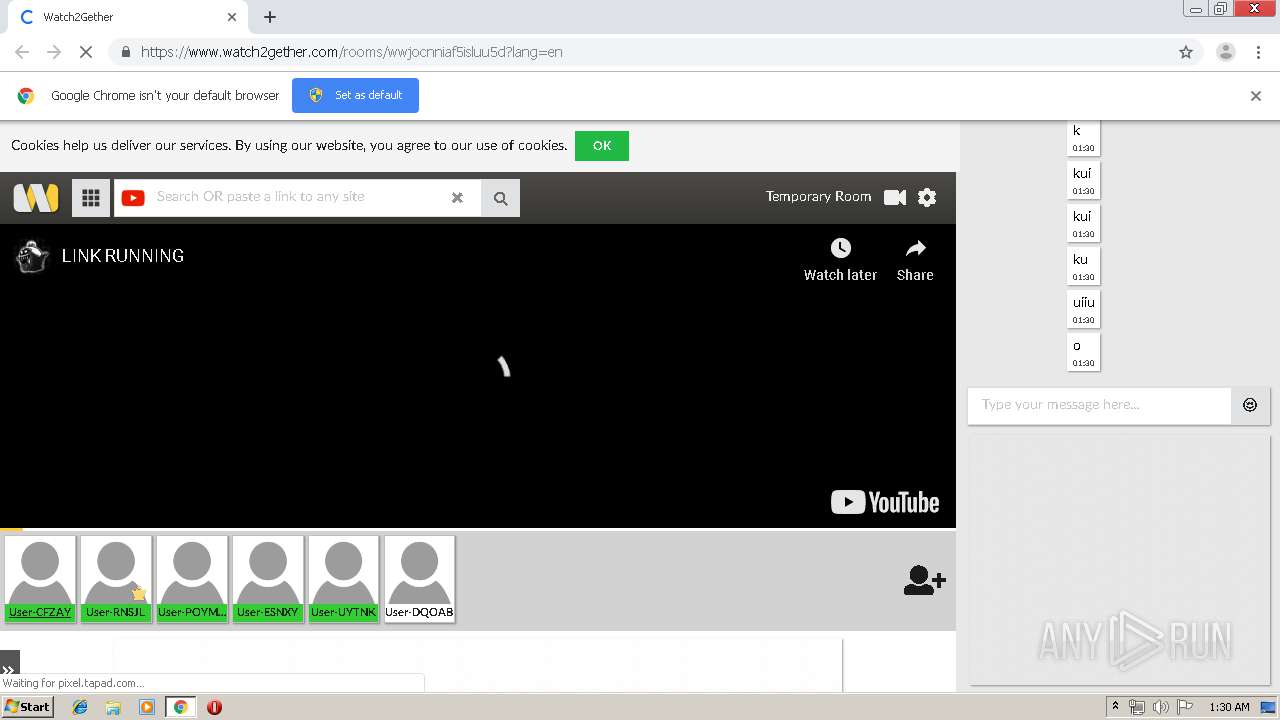Focus the video search input box
Screen dimensions: 1280x720
coord(297,197)
